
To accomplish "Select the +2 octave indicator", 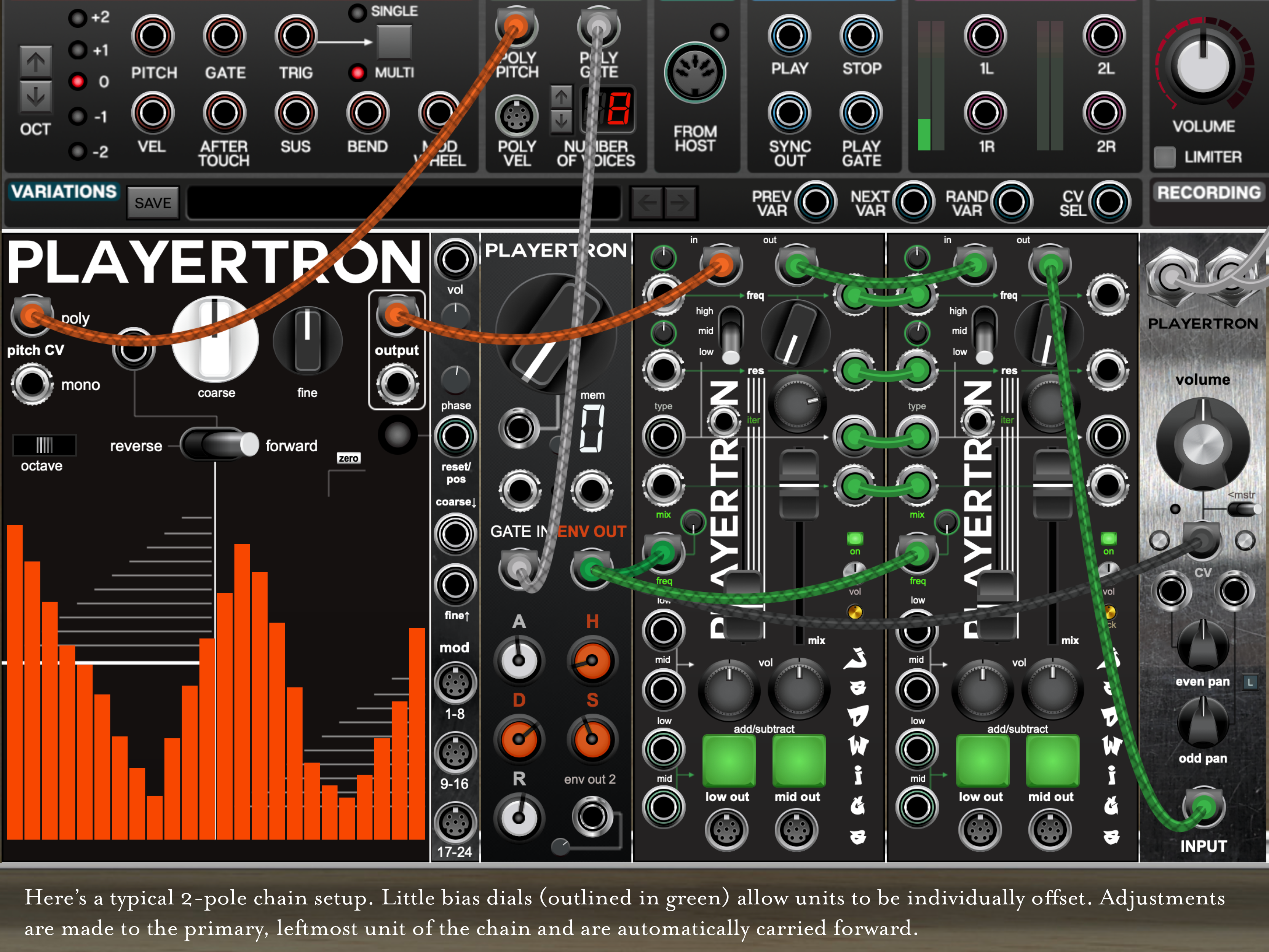I will 77,18.
